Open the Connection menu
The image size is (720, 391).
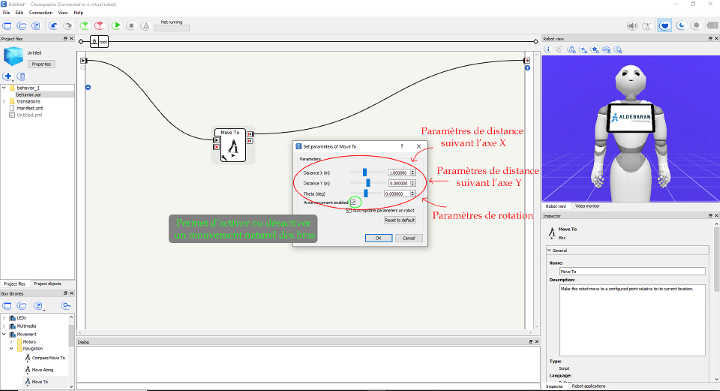click(40, 12)
